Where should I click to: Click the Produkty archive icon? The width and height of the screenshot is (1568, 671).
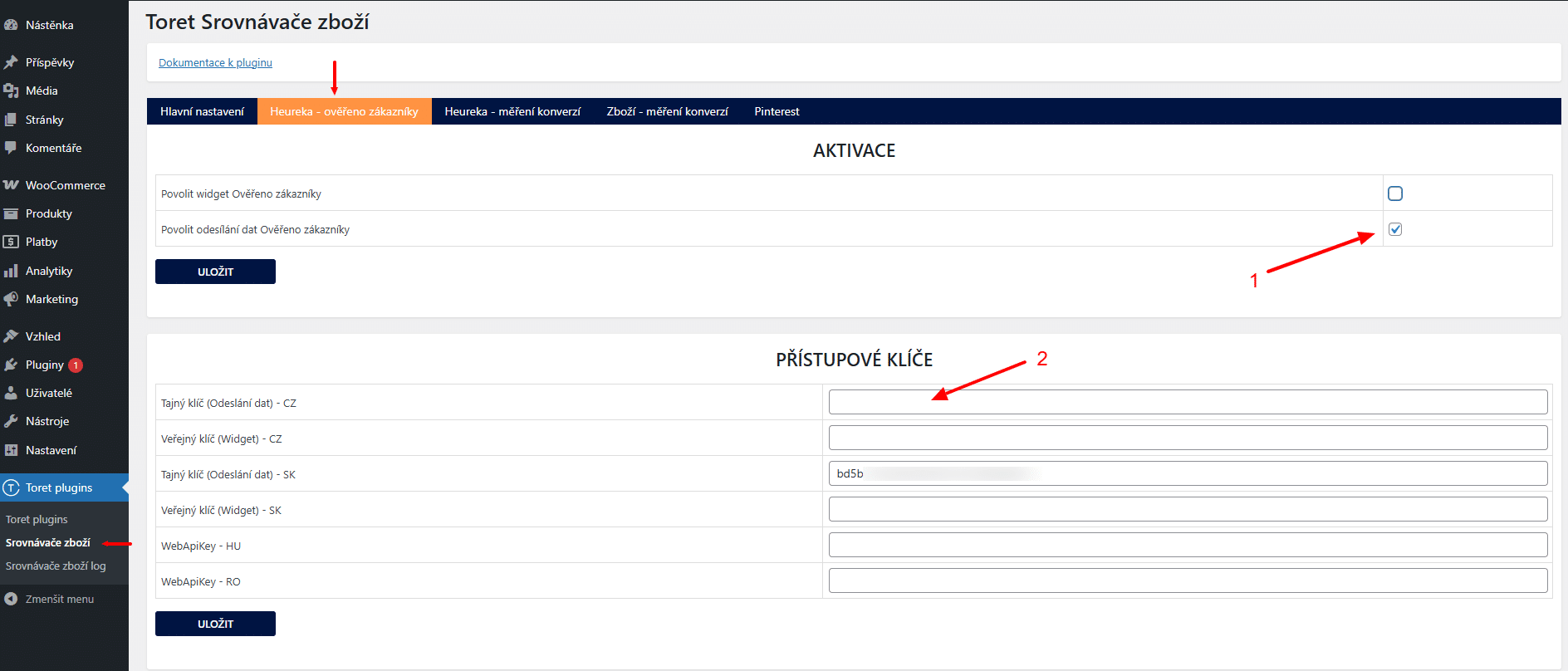coord(11,213)
